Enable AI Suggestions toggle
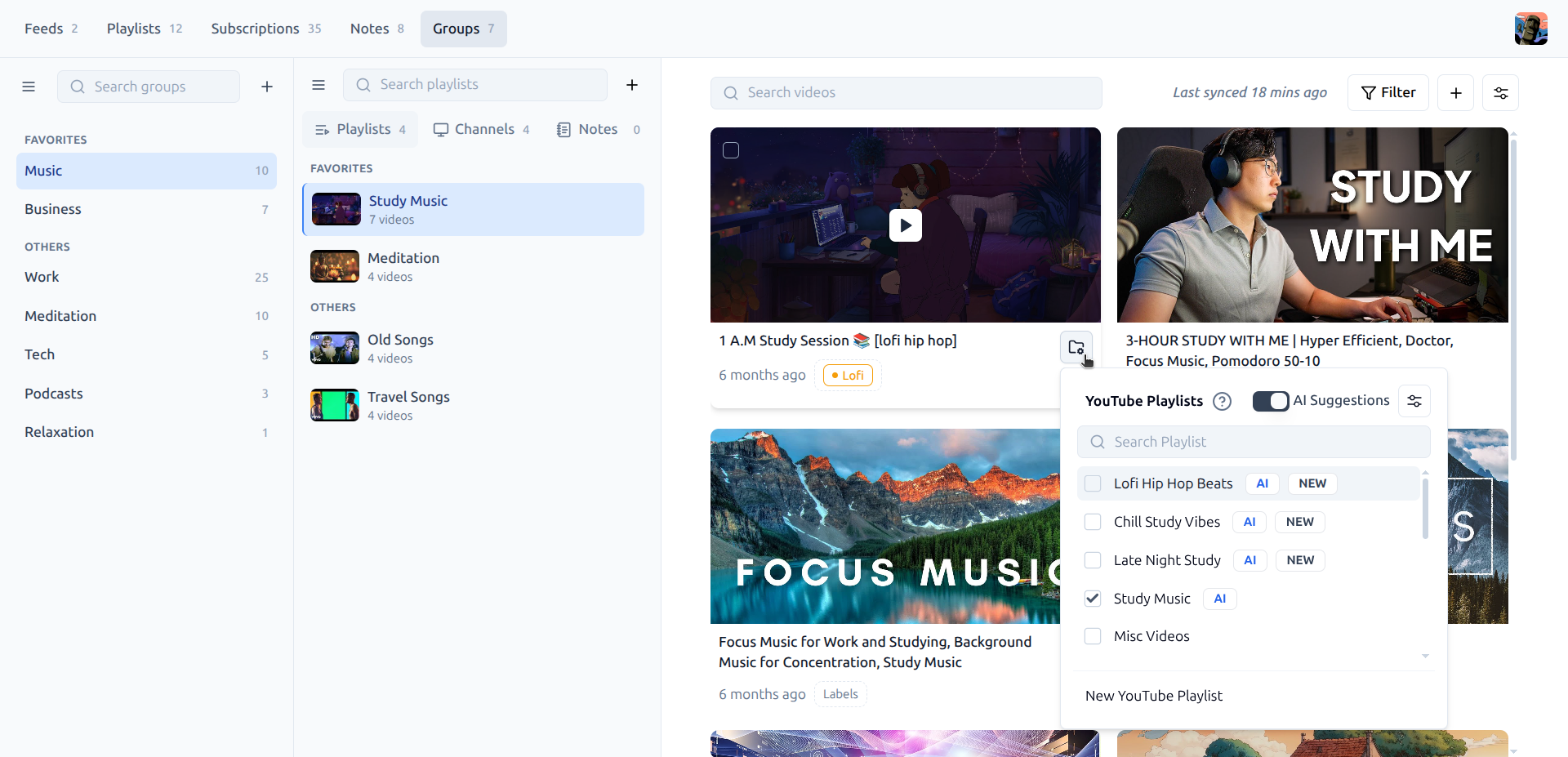The image size is (1568, 757). click(x=1271, y=401)
